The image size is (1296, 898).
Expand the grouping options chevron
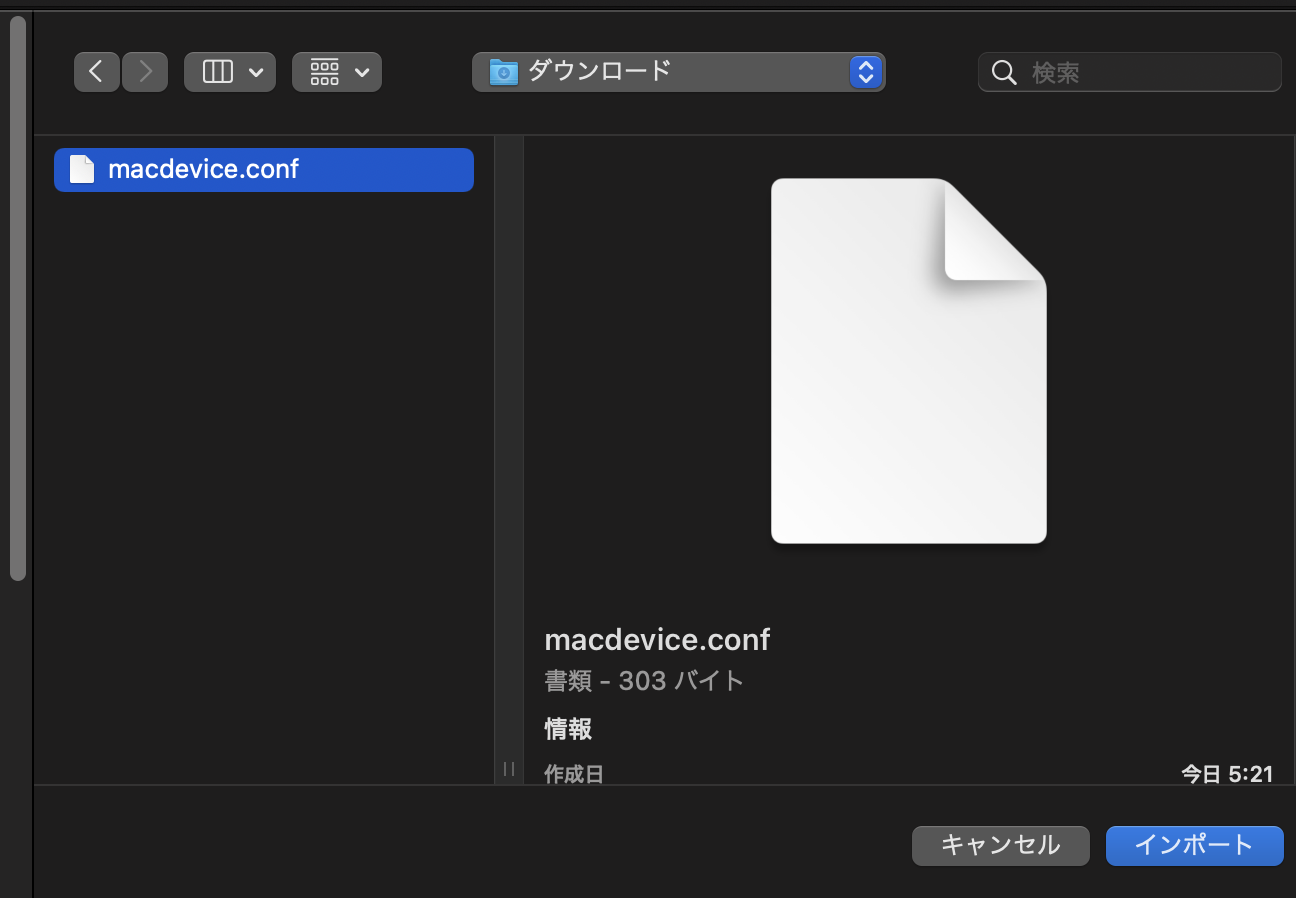click(361, 72)
